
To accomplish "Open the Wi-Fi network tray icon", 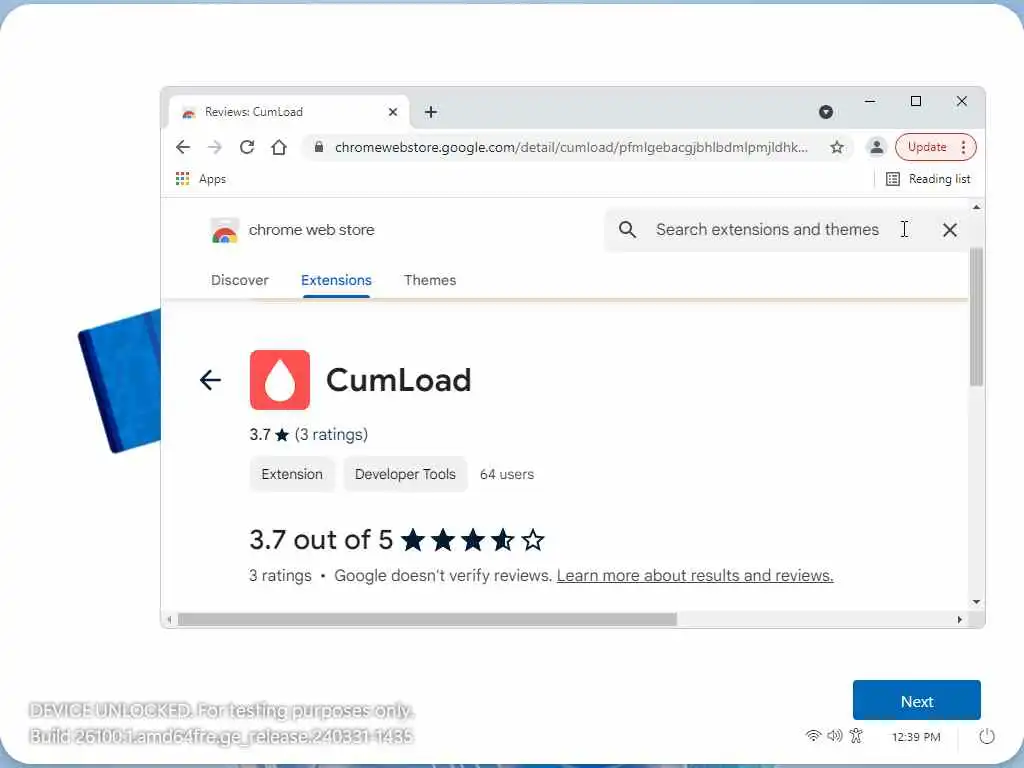I will click(x=813, y=736).
